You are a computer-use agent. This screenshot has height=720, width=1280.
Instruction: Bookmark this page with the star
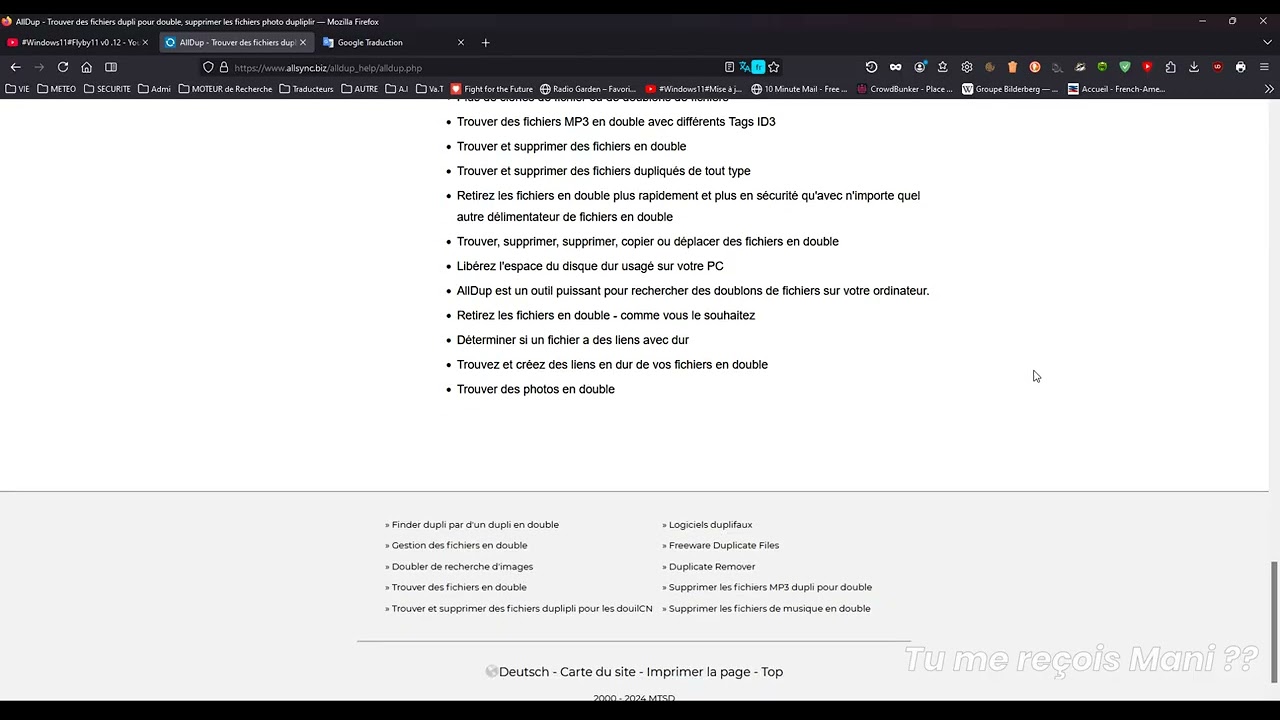(774, 67)
